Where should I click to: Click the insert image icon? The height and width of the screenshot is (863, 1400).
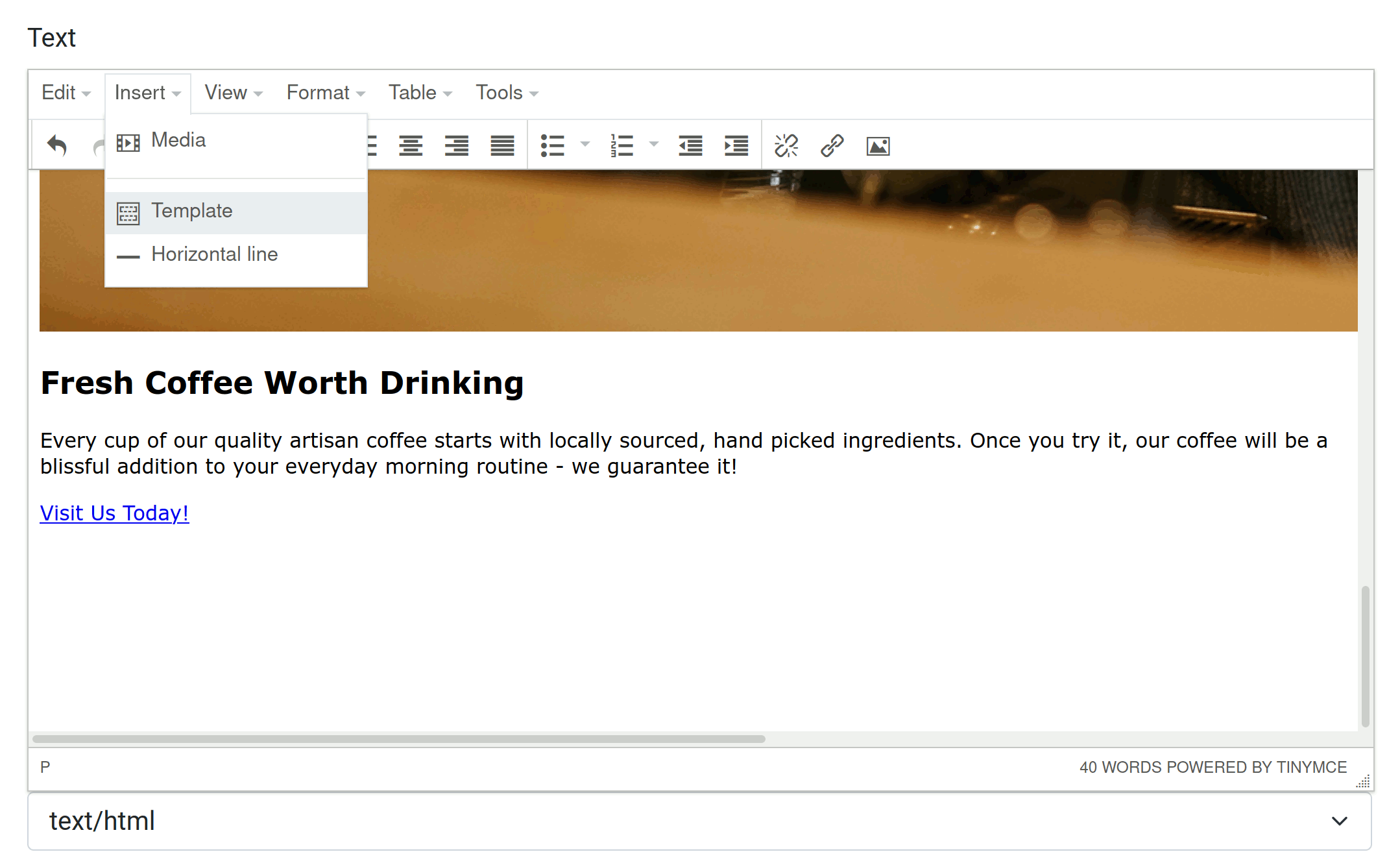pyautogui.click(x=878, y=145)
